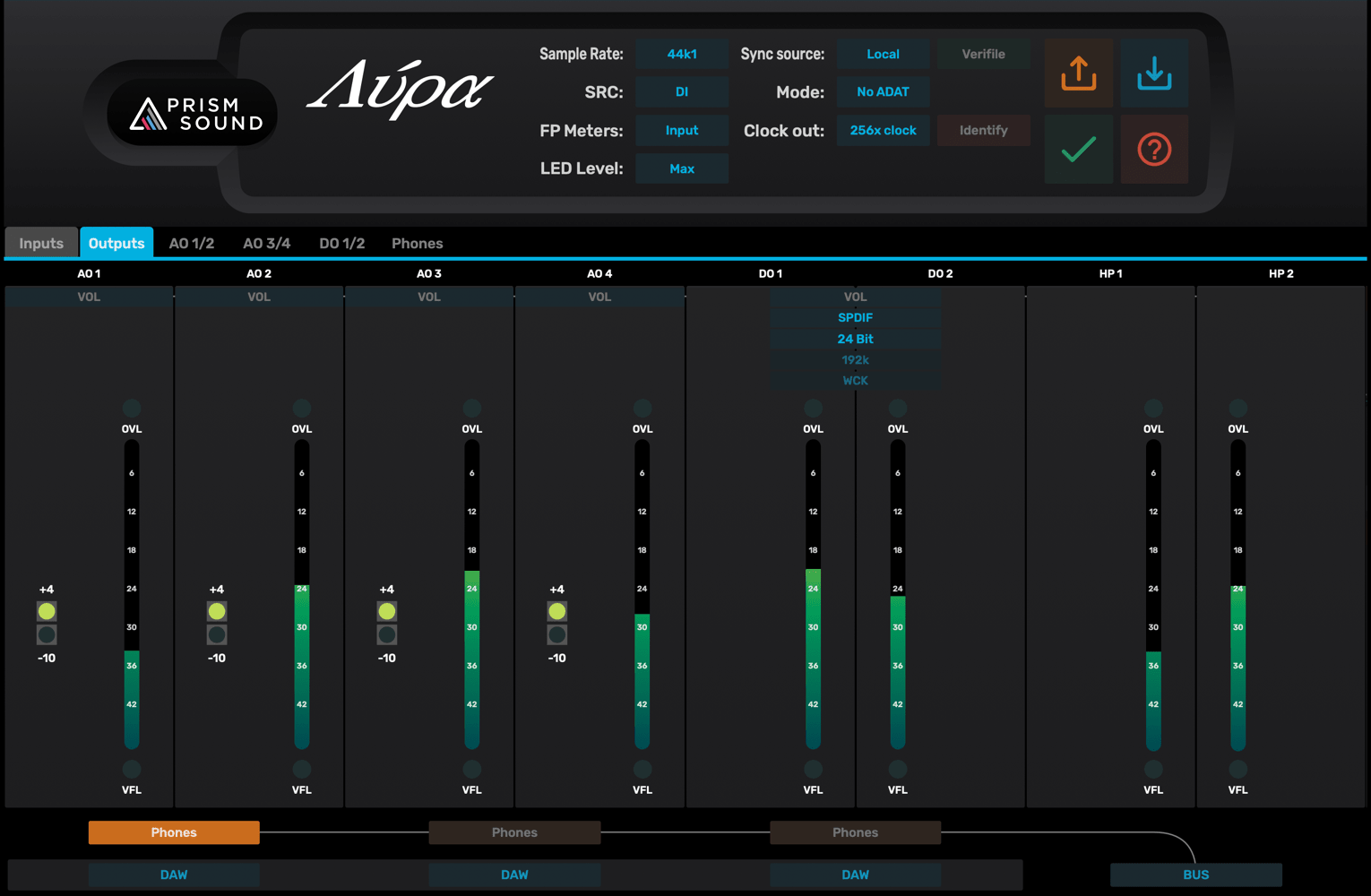The width and height of the screenshot is (1371, 896).
Task: Toggle the VFL indicator on AO 1
Action: pos(132,769)
